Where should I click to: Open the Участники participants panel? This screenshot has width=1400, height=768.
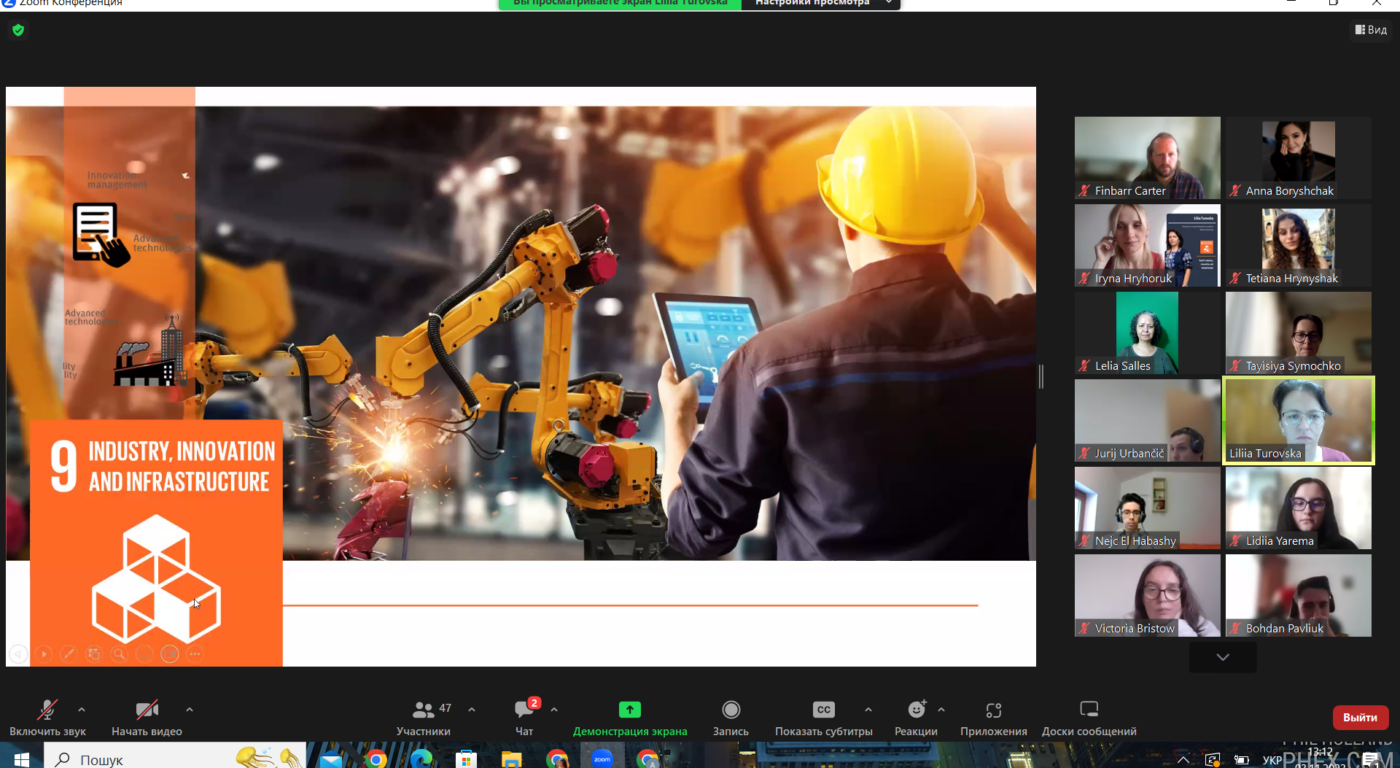coord(423,711)
